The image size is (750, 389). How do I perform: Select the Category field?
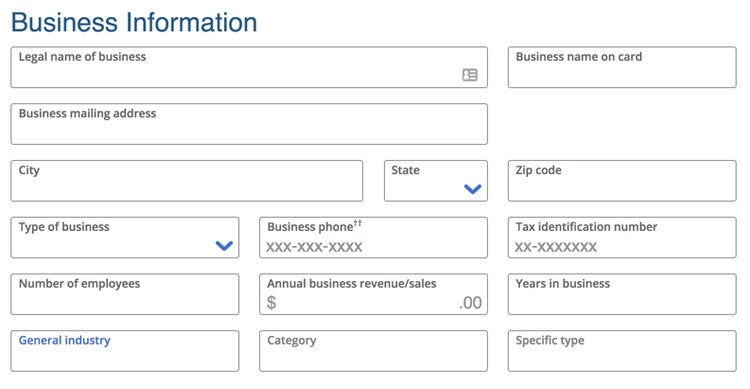tap(374, 351)
